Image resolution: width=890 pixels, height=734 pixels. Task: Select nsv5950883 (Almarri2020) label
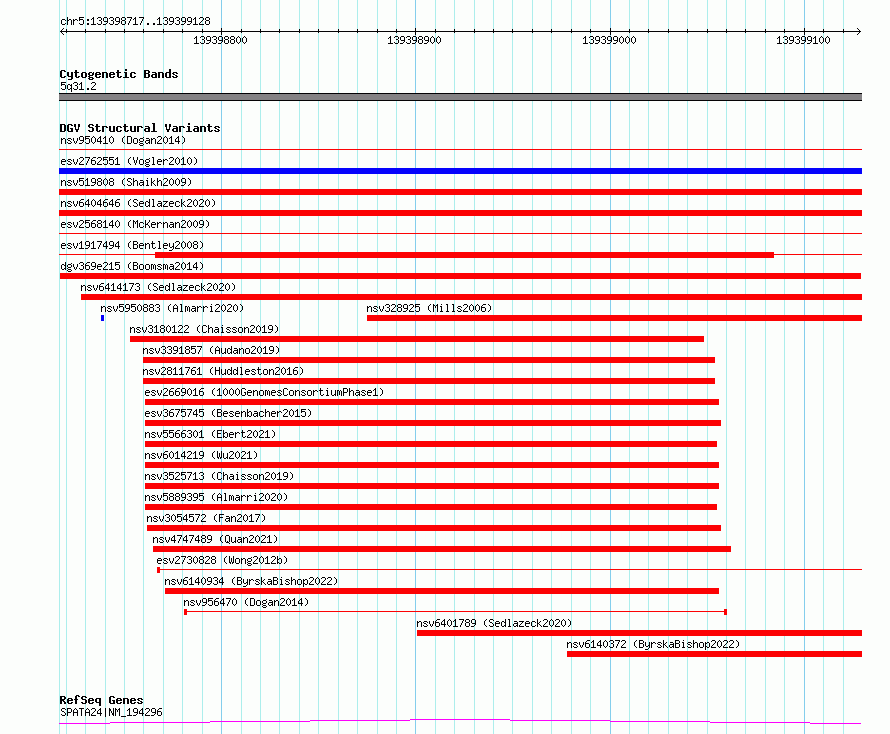point(172,308)
